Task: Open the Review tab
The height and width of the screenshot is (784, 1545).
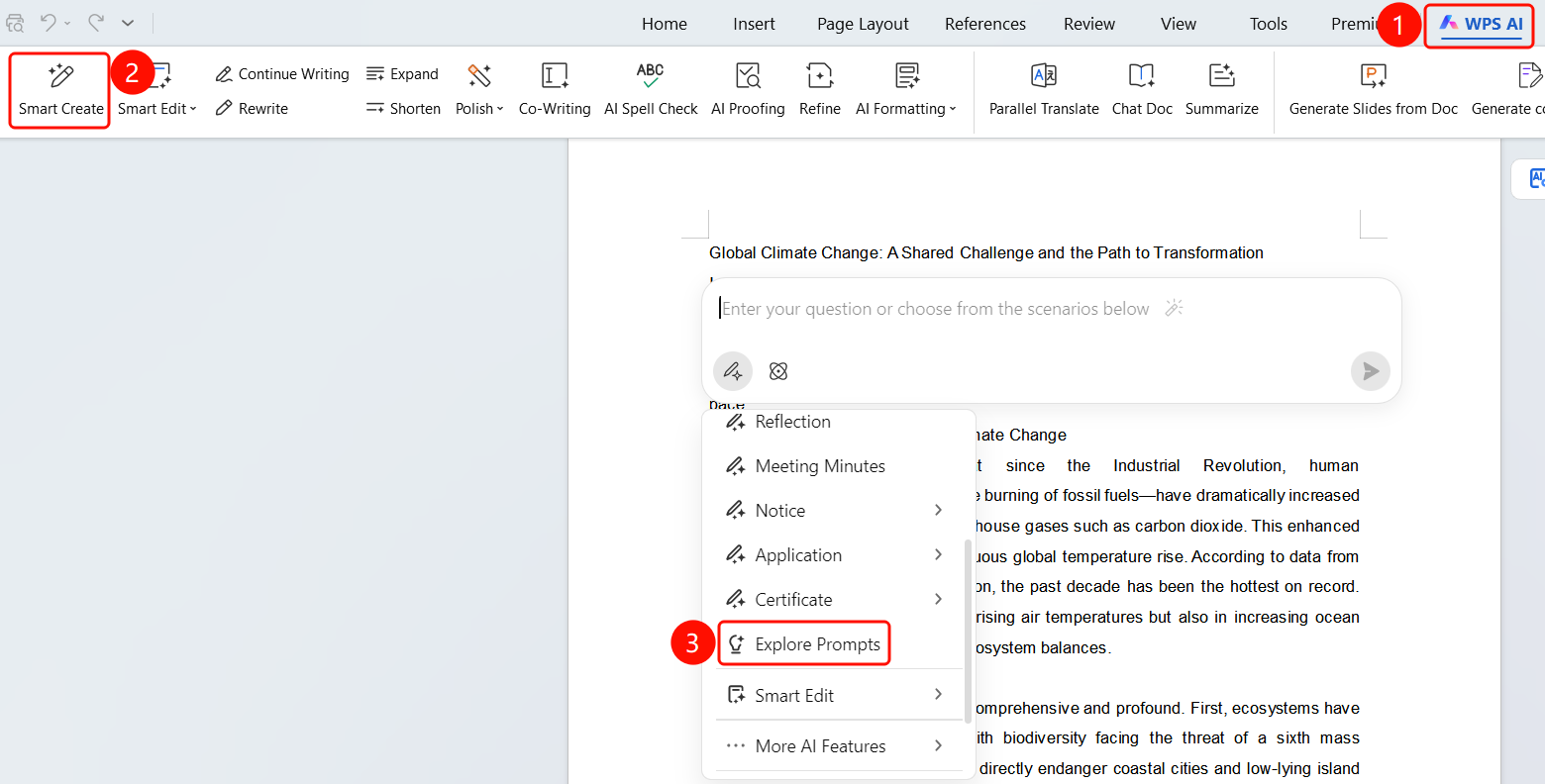Action: click(1089, 24)
